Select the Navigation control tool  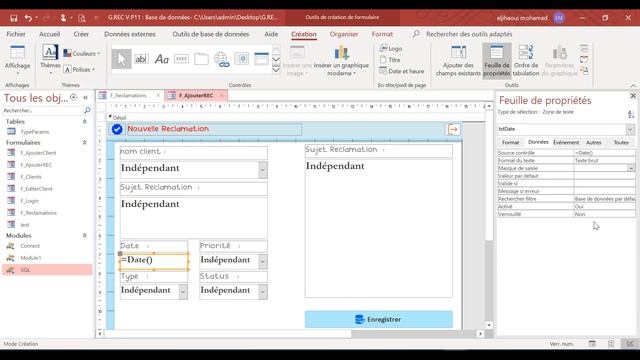[x=262, y=59]
